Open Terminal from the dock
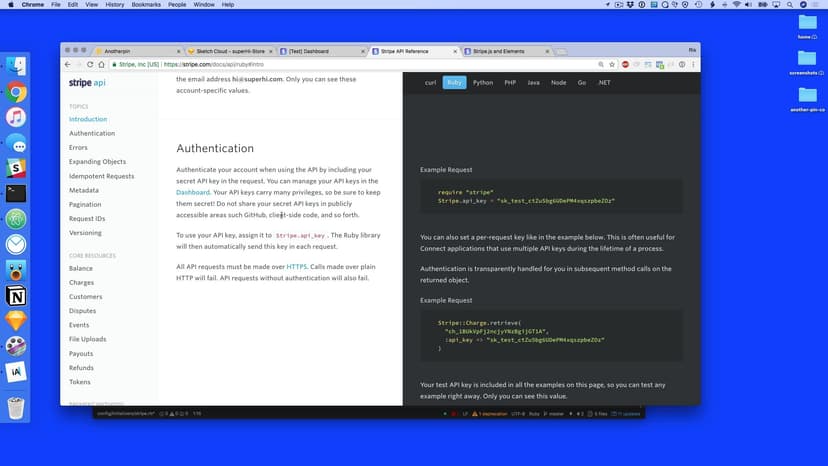Viewport: 828px width, 466px height. 15,193
